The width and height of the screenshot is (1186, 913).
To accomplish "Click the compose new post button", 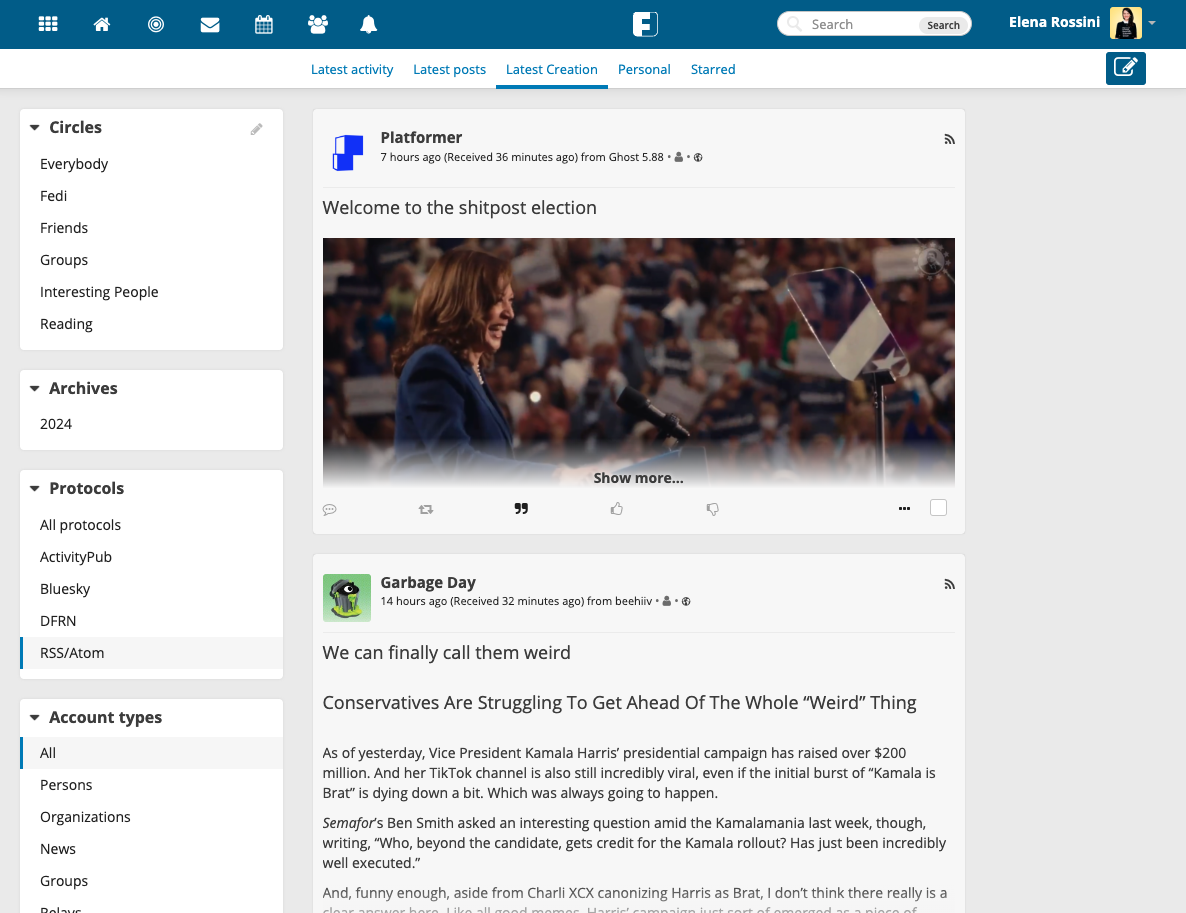I will (1125, 68).
